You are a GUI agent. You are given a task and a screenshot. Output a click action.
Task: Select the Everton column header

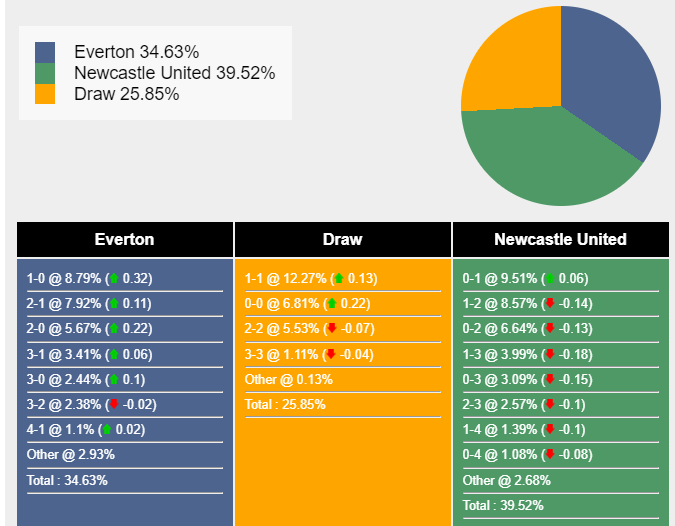coord(125,240)
